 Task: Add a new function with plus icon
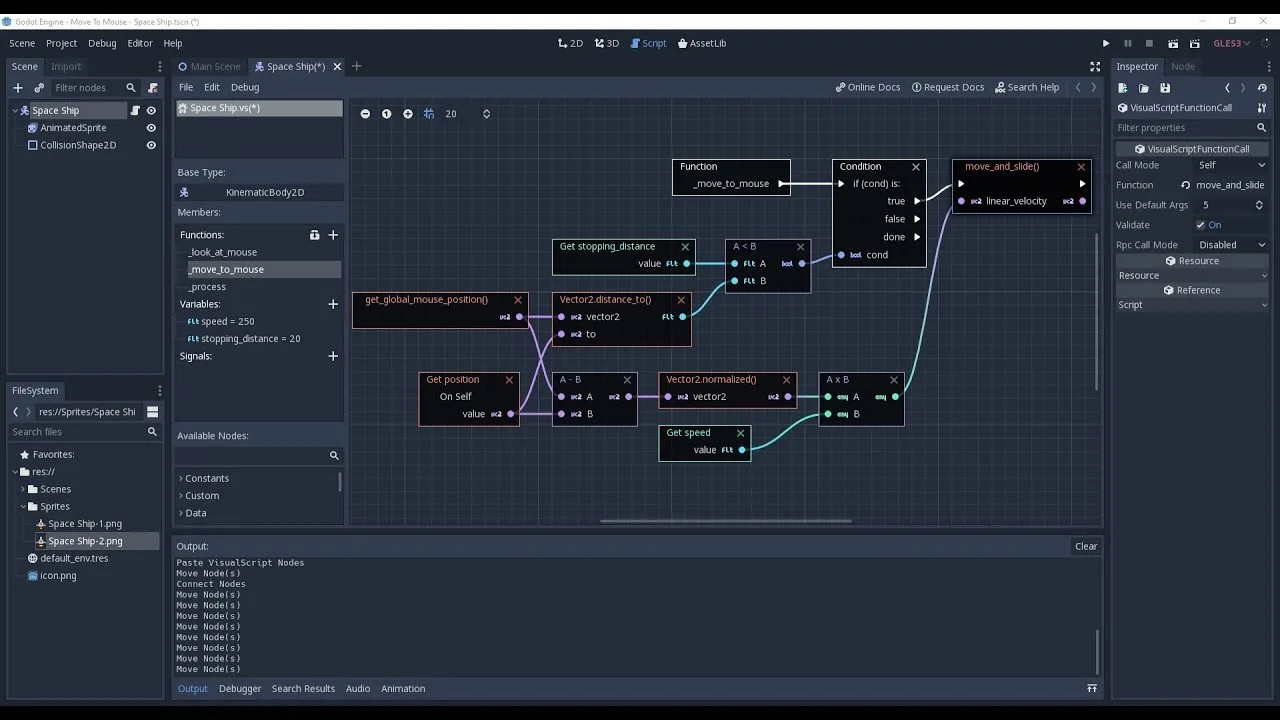333,235
